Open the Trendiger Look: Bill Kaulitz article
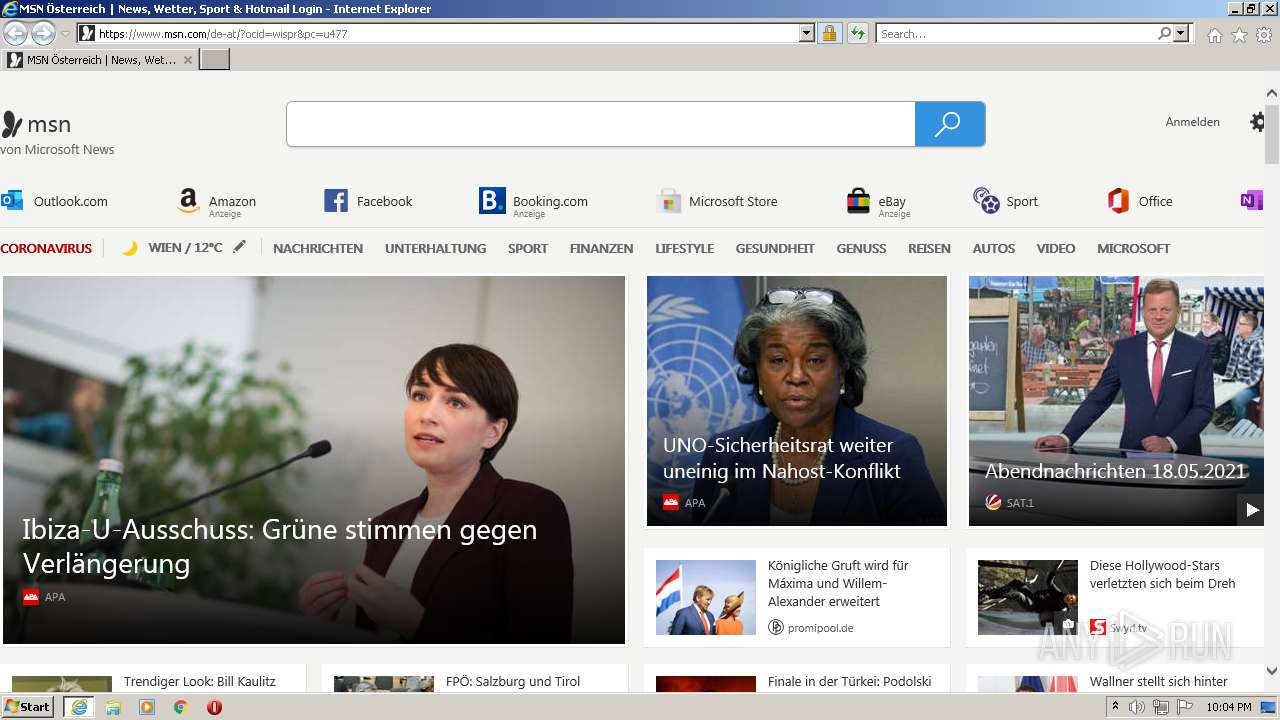The height and width of the screenshot is (720, 1280). click(152, 680)
